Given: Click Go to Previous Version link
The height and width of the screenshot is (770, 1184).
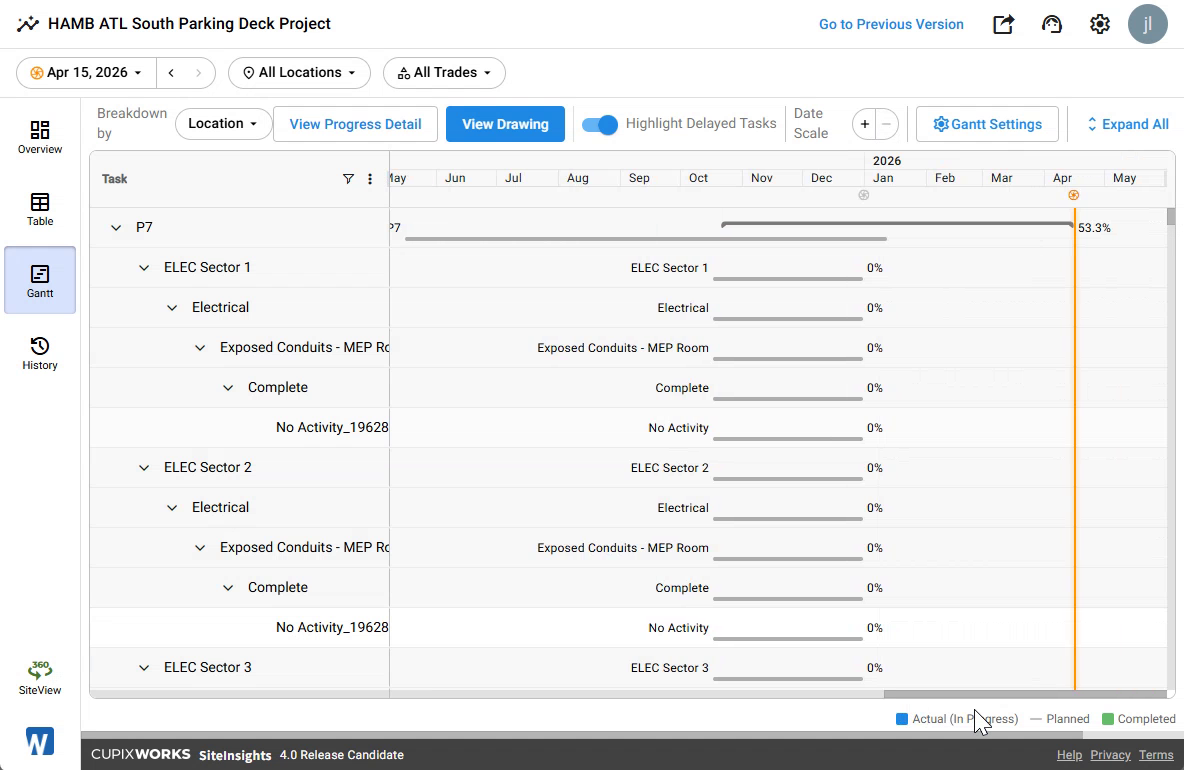Looking at the screenshot, I should pos(891,24).
